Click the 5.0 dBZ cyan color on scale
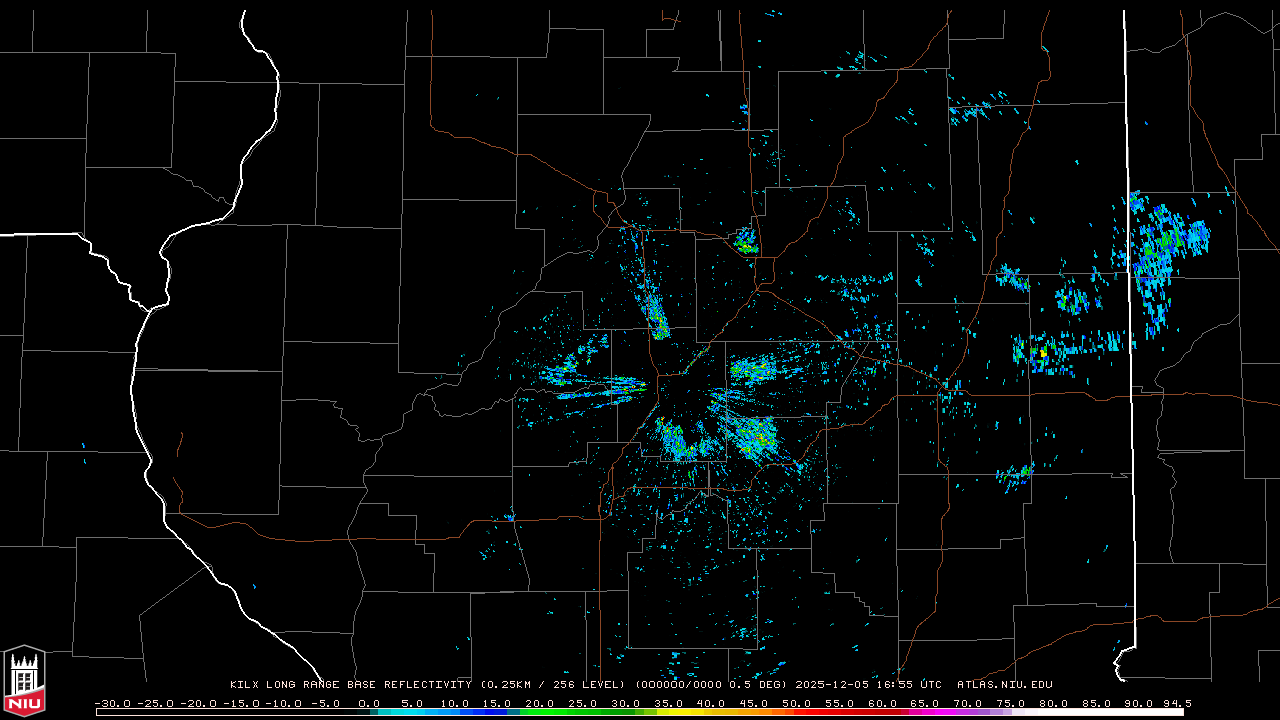This screenshot has height=720, width=1280. coord(412,712)
